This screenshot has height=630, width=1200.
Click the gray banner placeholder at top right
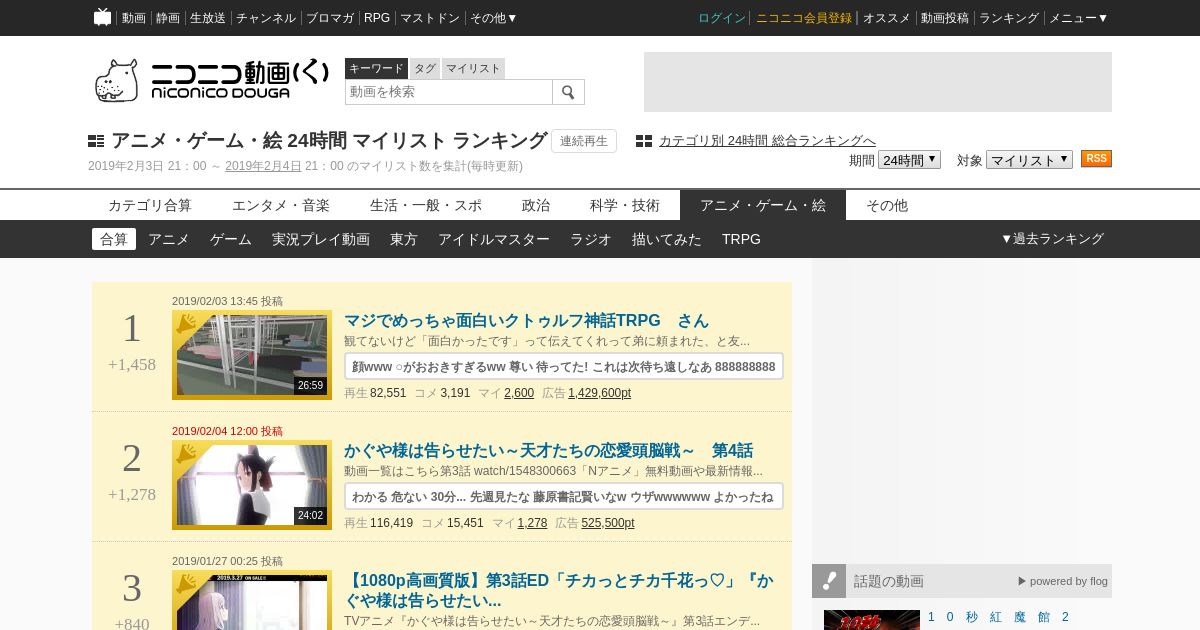878,82
